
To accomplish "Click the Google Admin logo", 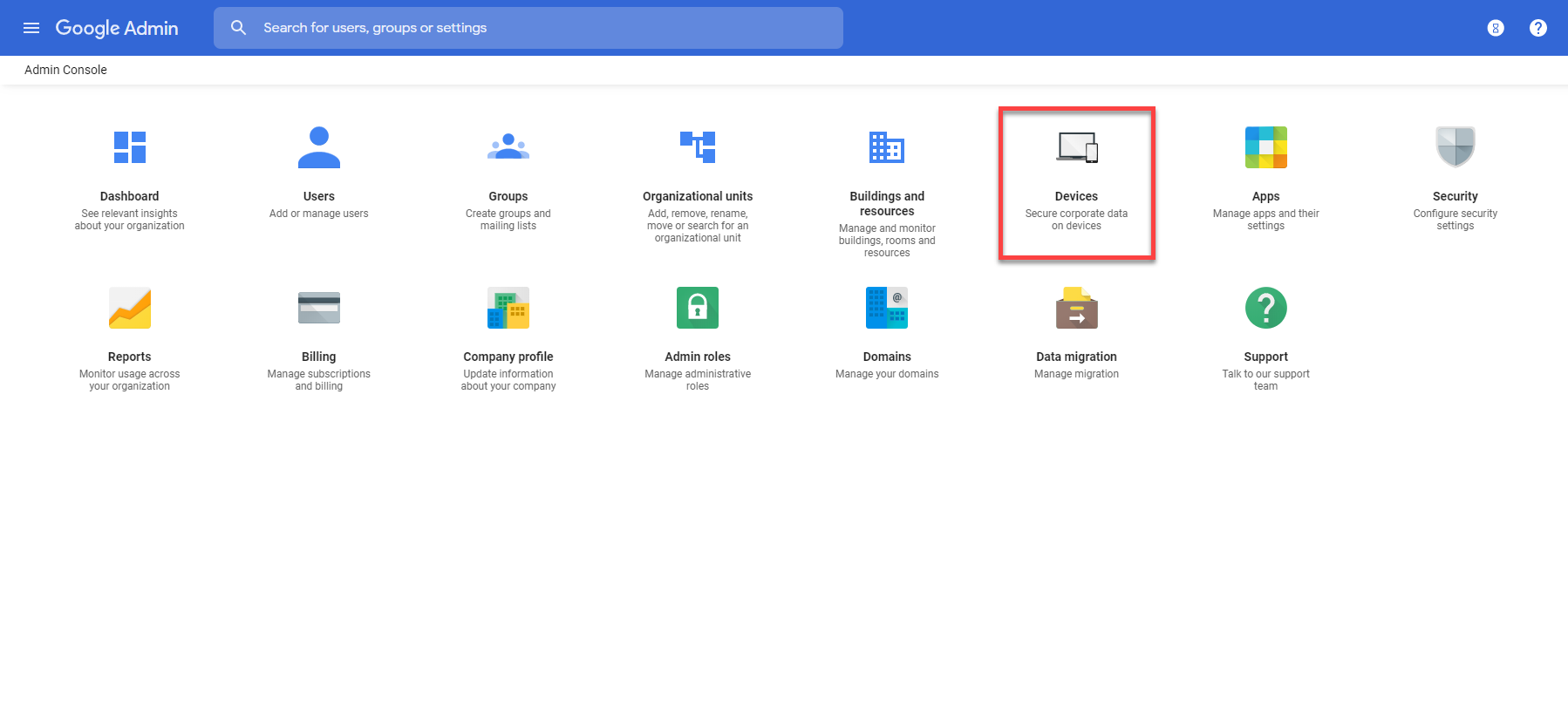I will [x=117, y=28].
